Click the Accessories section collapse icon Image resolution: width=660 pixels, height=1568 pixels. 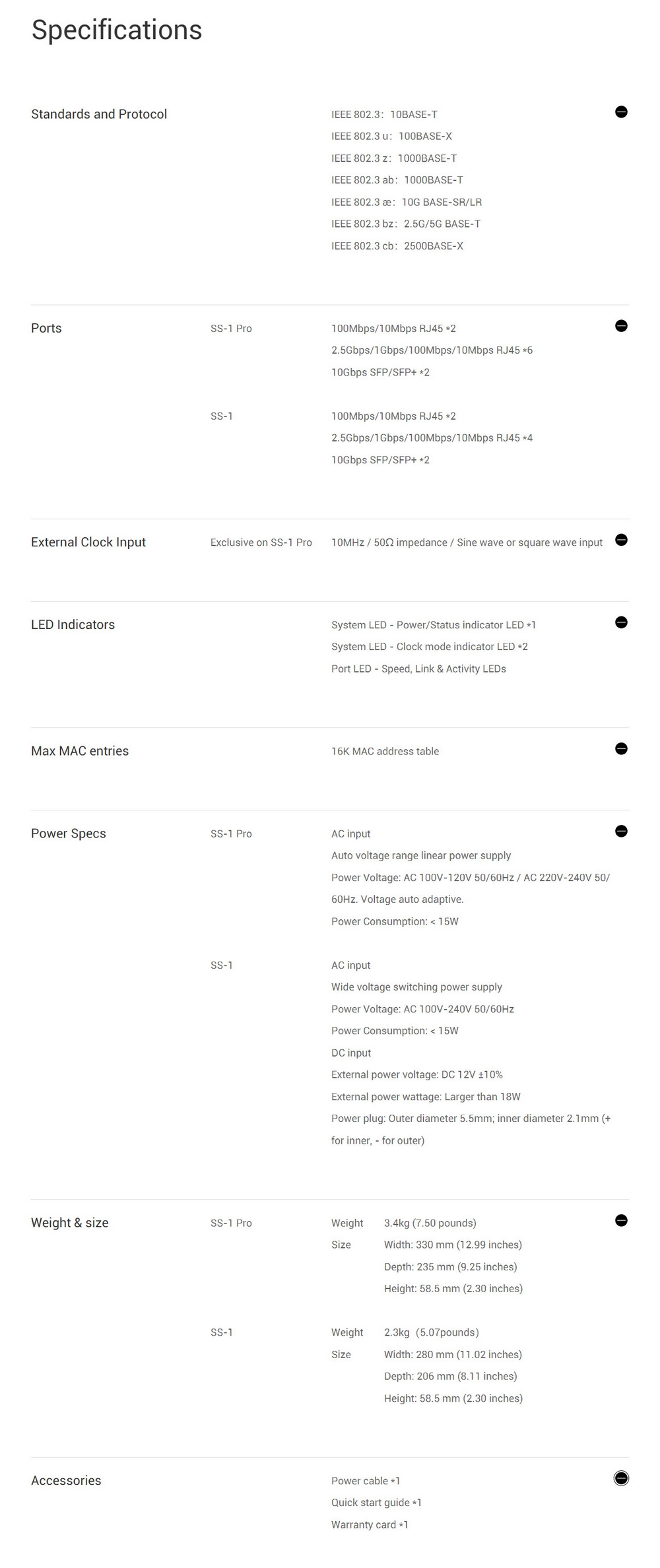[x=621, y=1478]
